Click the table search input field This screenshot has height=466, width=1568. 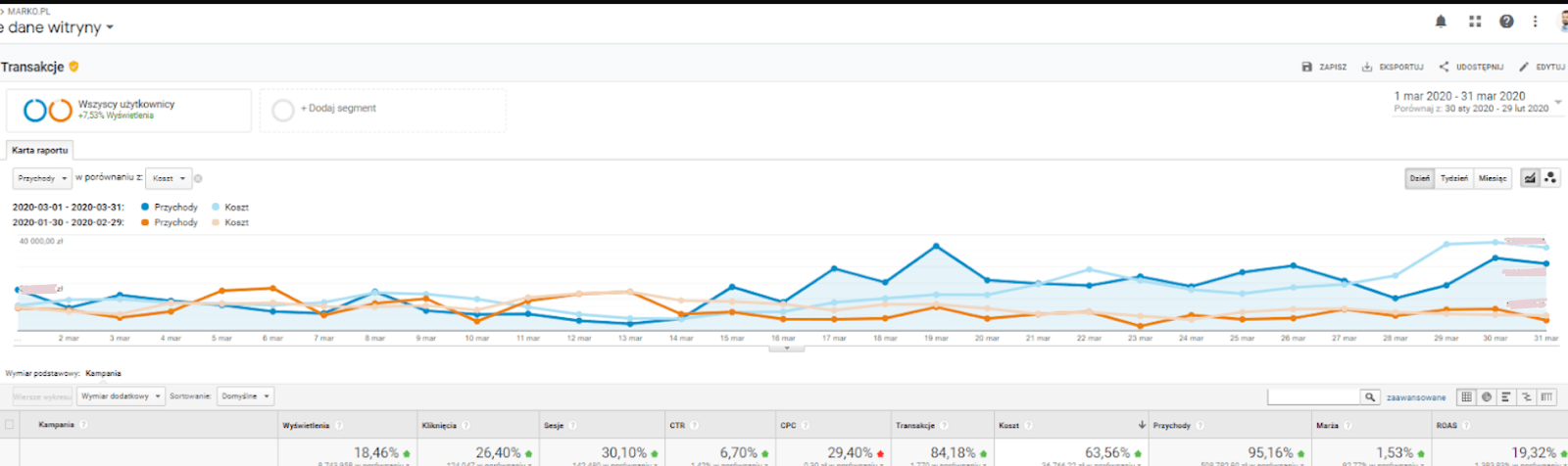[1313, 396]
